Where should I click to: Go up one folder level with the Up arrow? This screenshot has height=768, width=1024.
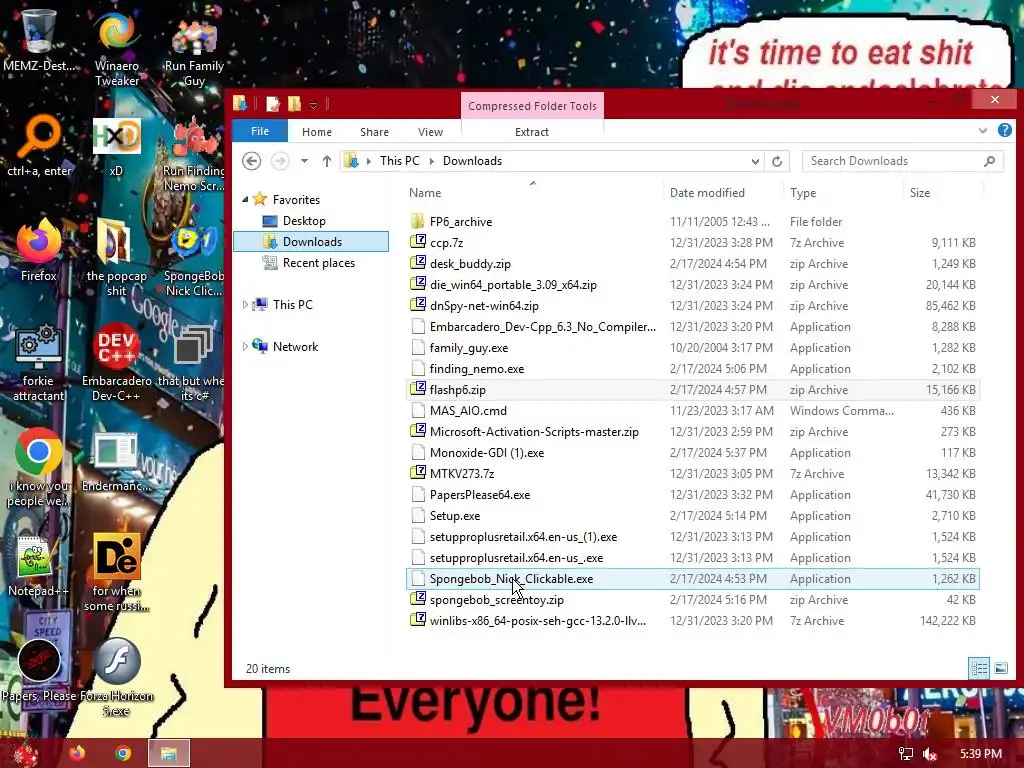tap(327, 161)
